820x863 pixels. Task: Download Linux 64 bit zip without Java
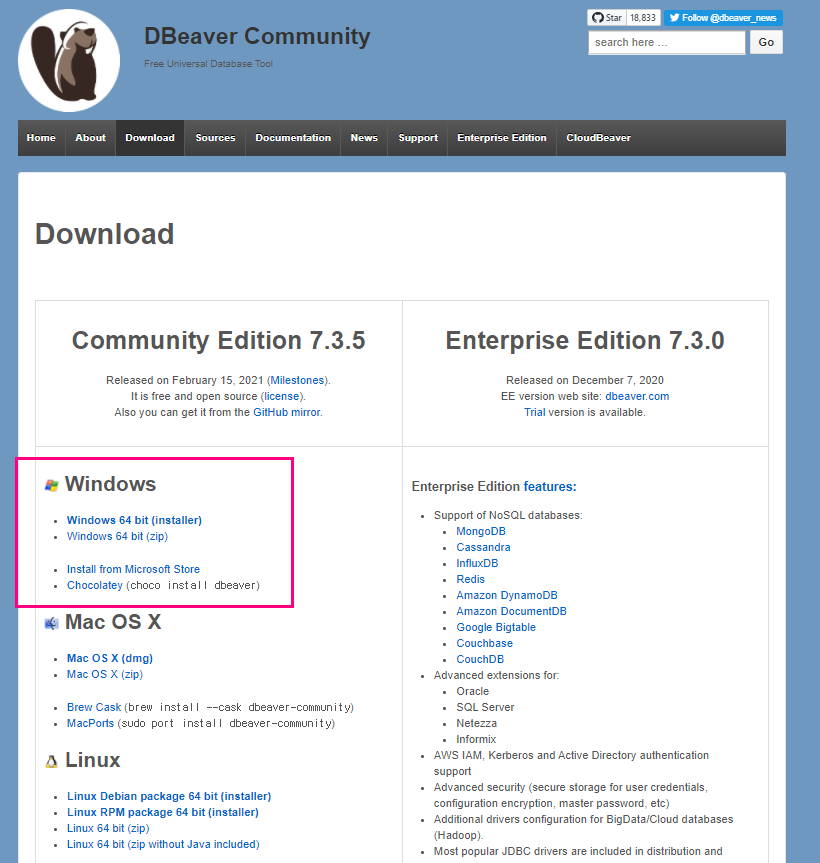(x=163, y=844)
